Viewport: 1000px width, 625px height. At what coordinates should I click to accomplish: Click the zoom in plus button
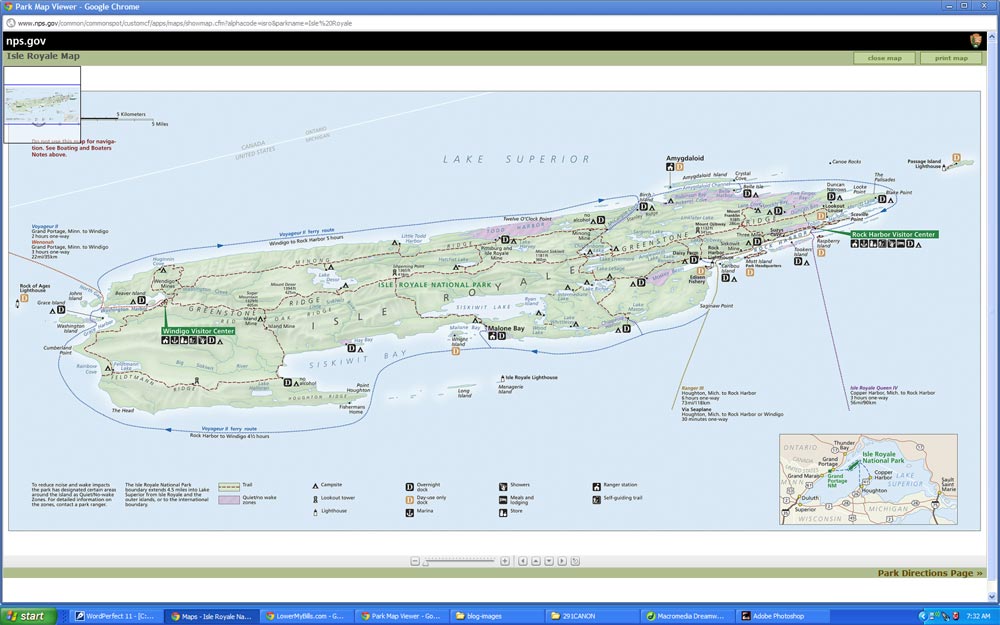click(504, 561)
